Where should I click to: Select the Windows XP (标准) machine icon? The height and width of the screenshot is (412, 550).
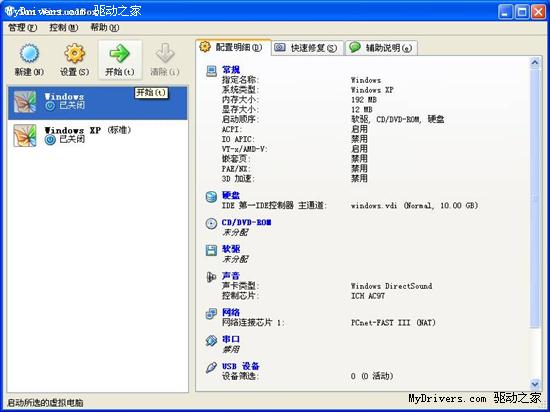(25, 135)
